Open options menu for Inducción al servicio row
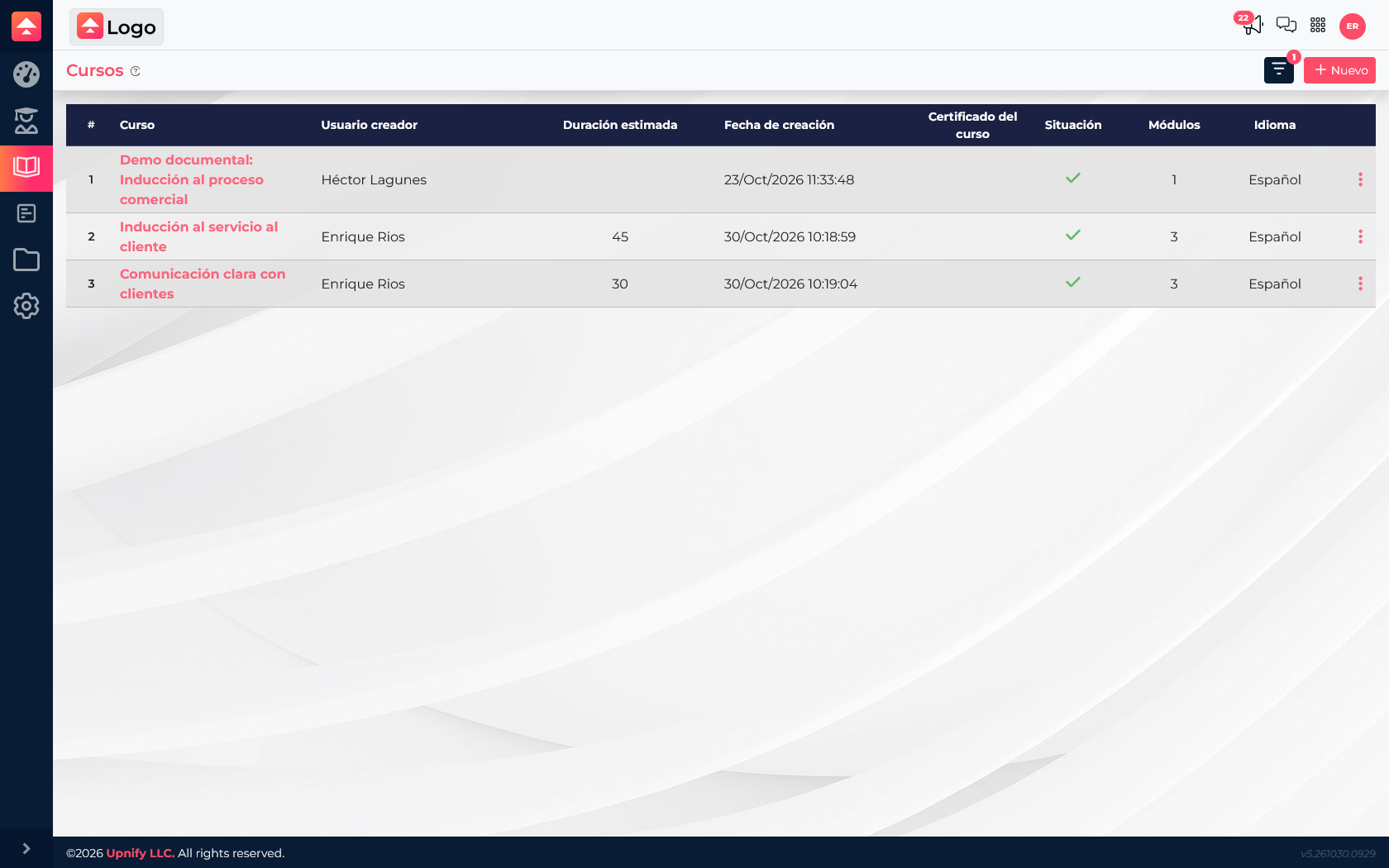Screen dimensions: 1389x868 coord(1360,236)
